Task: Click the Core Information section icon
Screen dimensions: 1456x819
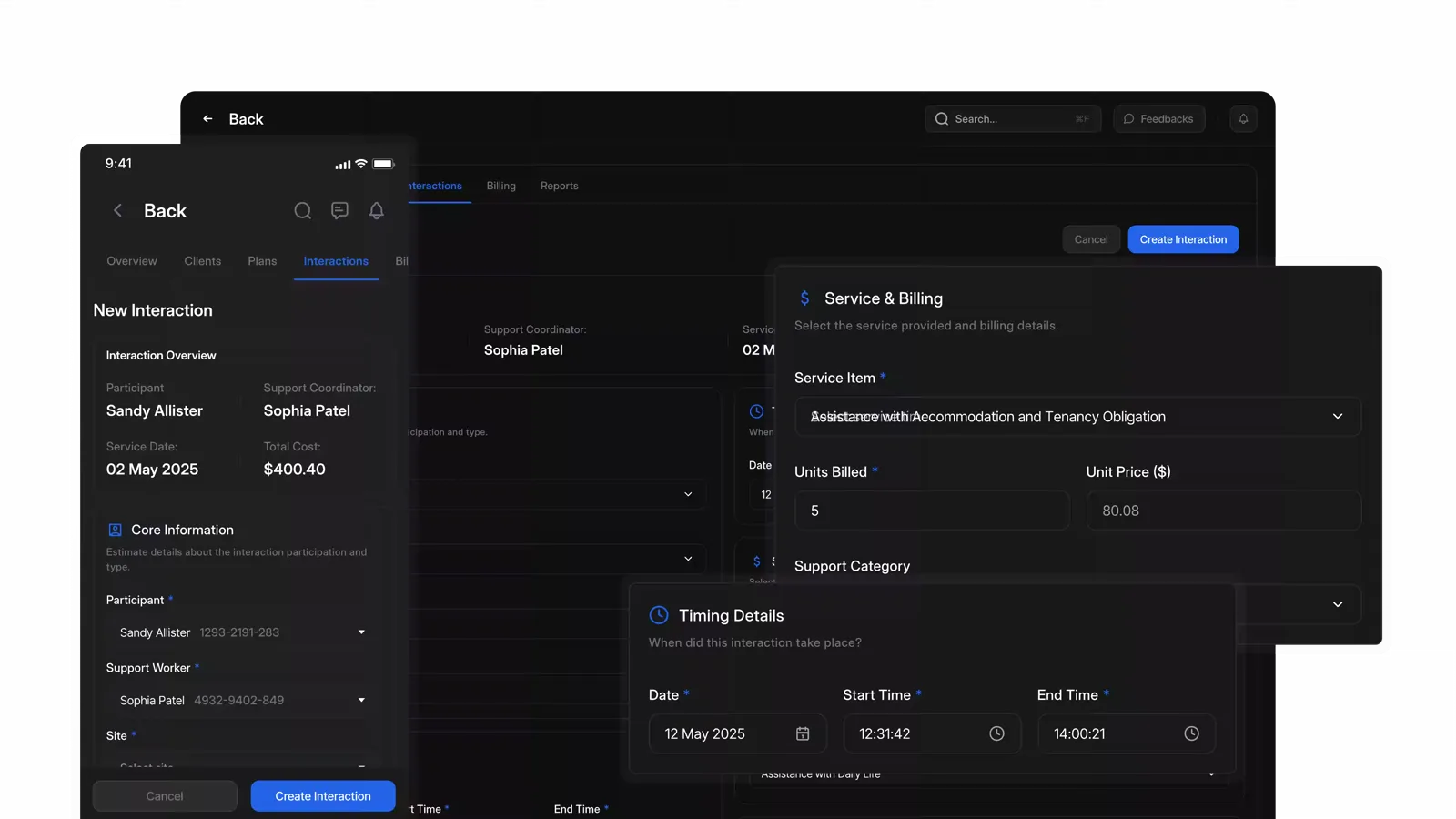Action: [x=116, y=530]
